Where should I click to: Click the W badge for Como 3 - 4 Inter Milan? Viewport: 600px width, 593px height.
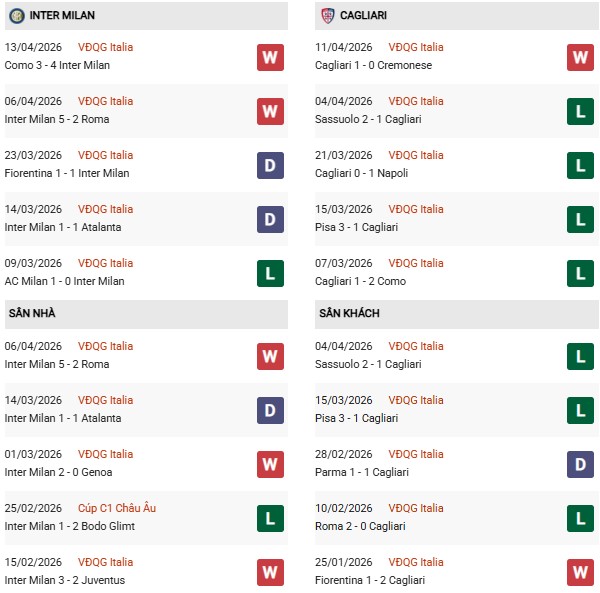click(x=270, y=57)
